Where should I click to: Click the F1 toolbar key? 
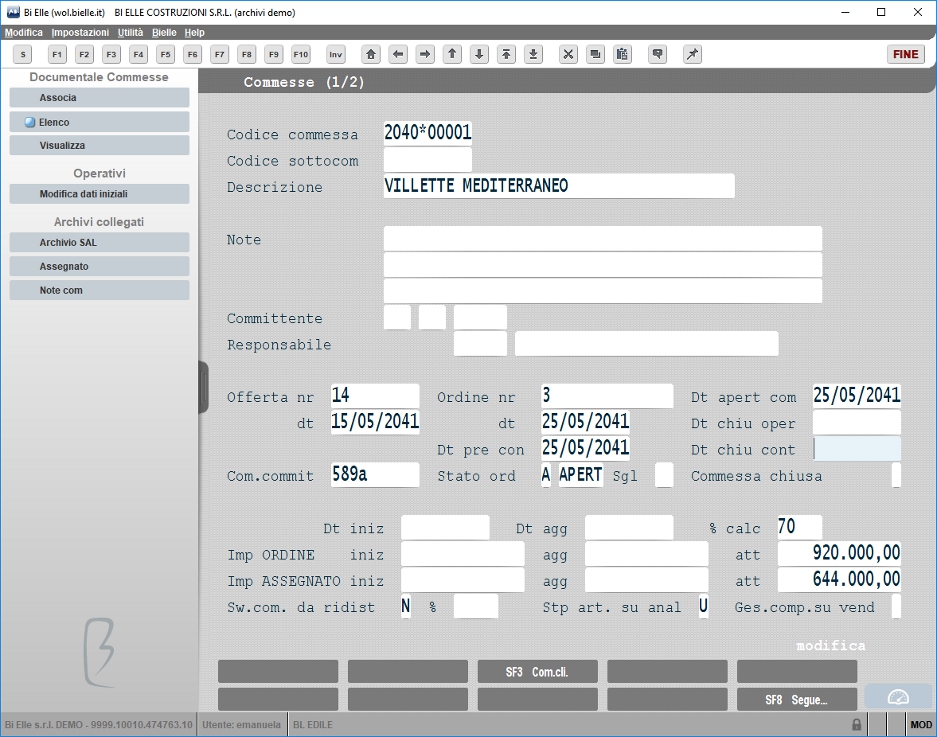coord(57,54)
